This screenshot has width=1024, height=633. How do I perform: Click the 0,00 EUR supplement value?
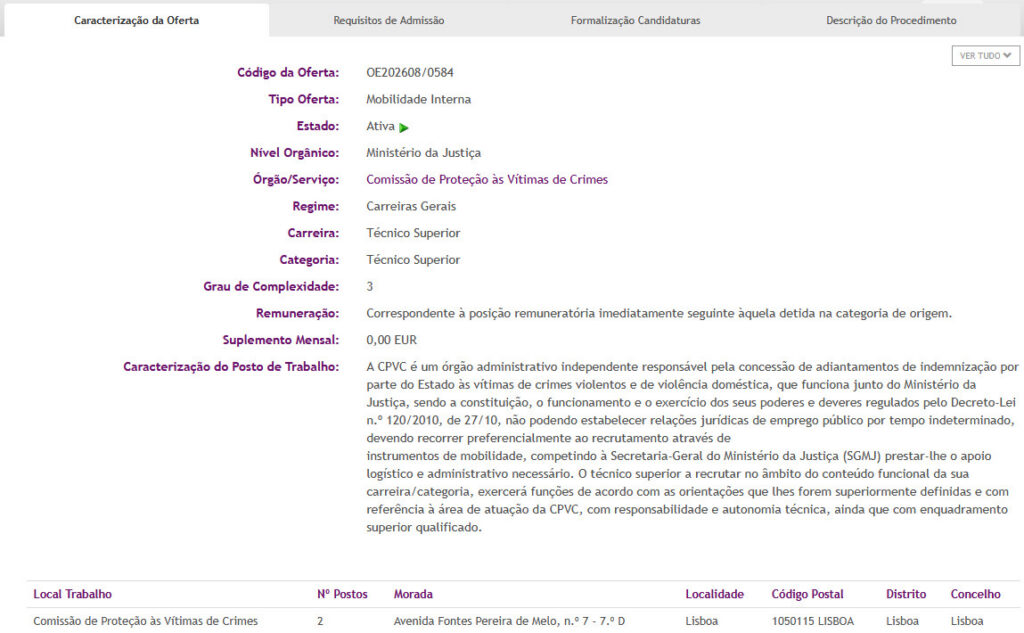point(391,340)
